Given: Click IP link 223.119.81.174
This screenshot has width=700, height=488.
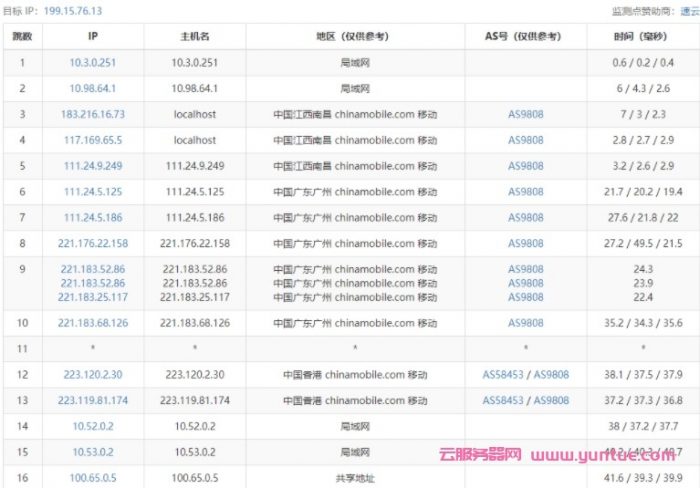Looking at the screenshot, I should (x=93, y=400).
